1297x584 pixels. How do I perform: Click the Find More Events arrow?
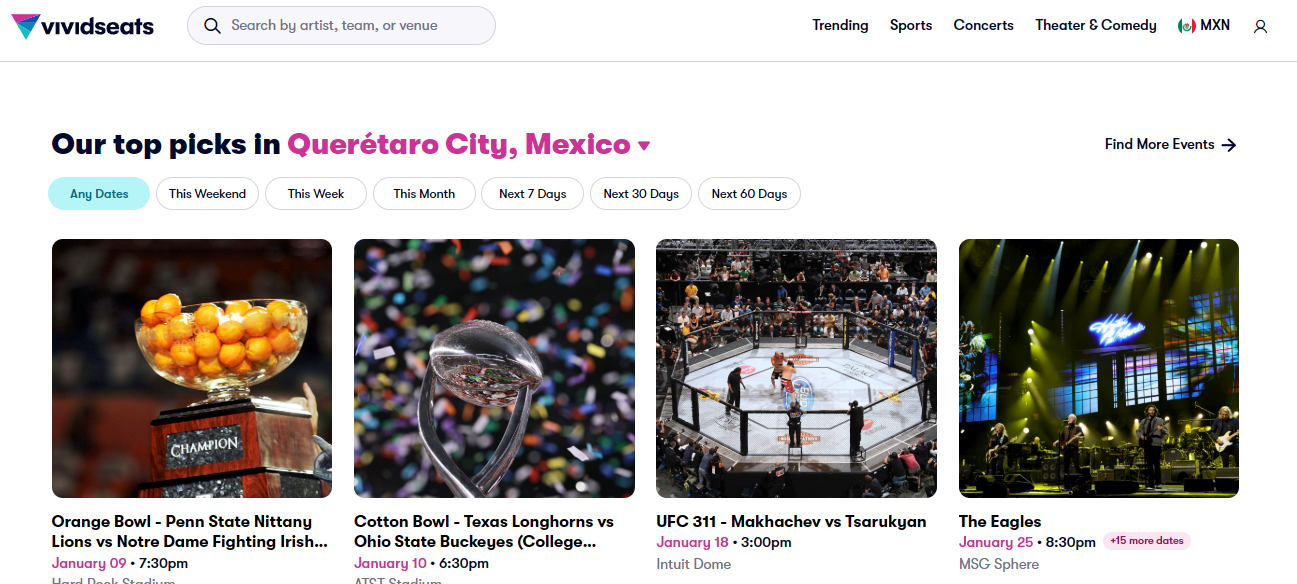[1229, 145]
